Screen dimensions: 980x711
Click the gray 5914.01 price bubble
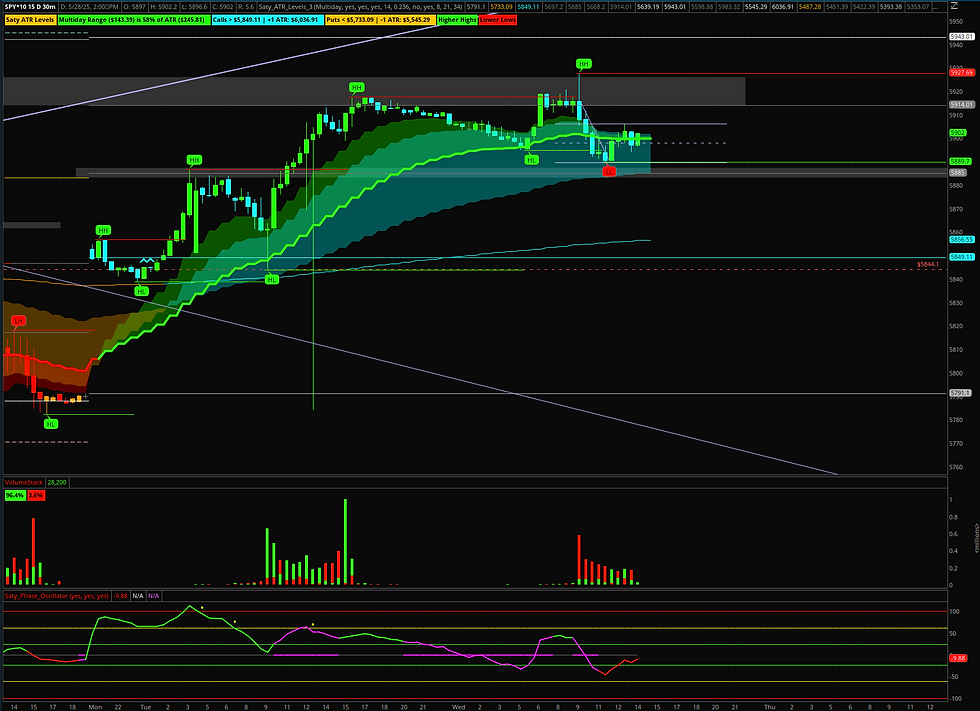pos(962,105)
